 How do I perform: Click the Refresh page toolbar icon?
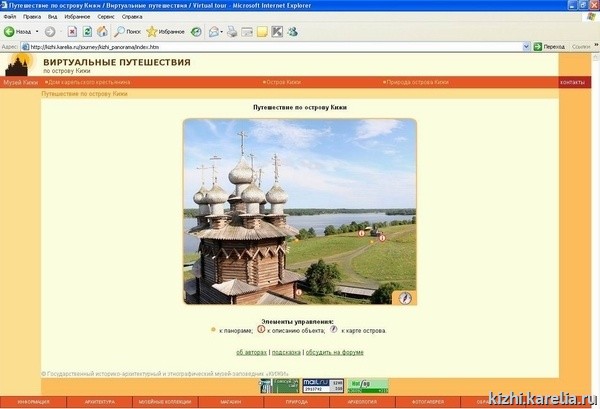click(87, 31)
